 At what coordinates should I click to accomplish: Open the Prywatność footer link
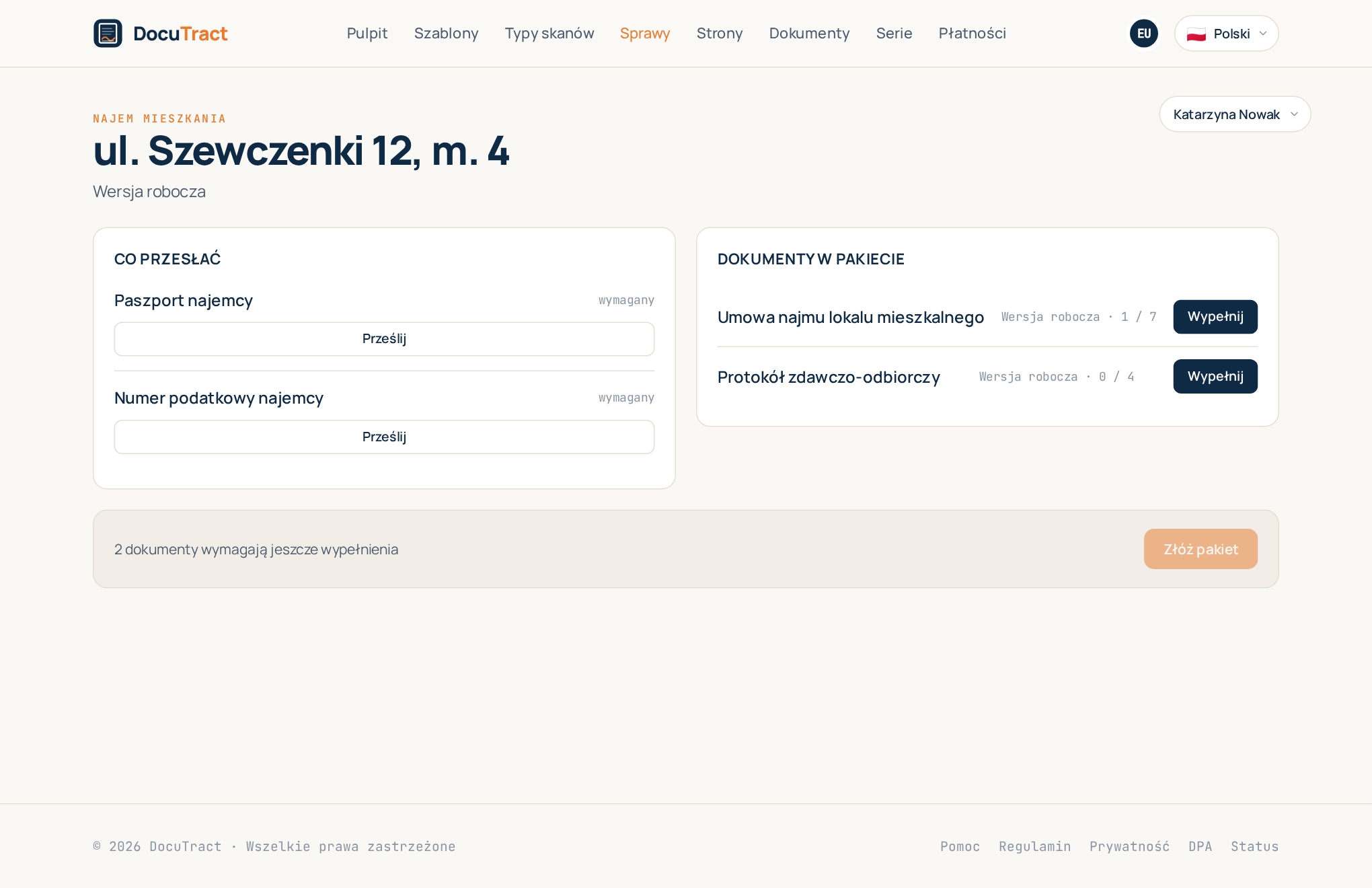pos(1129,846)
